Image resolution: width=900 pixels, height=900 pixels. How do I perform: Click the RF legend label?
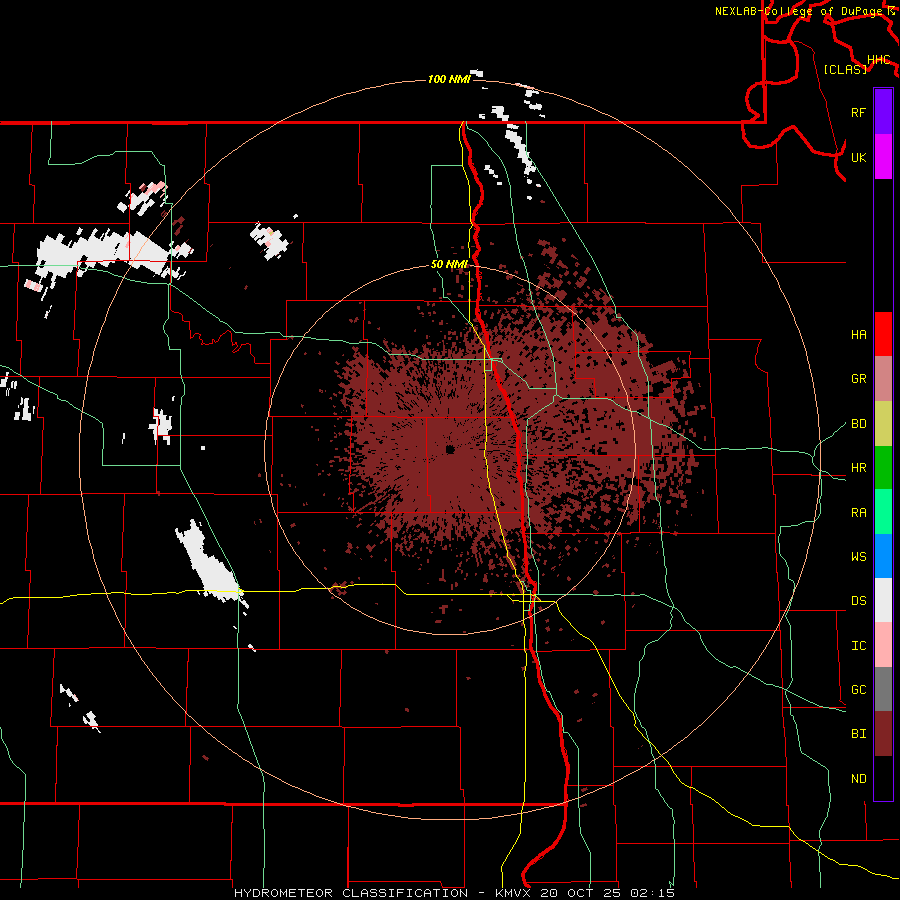pos(859,112)
